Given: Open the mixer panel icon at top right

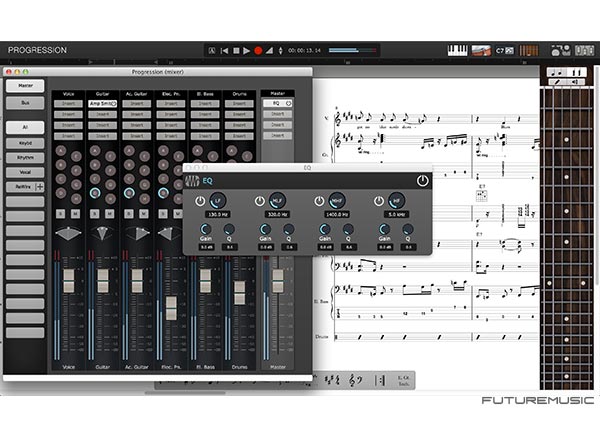Looking at the screenshot, I should (584, 51).
